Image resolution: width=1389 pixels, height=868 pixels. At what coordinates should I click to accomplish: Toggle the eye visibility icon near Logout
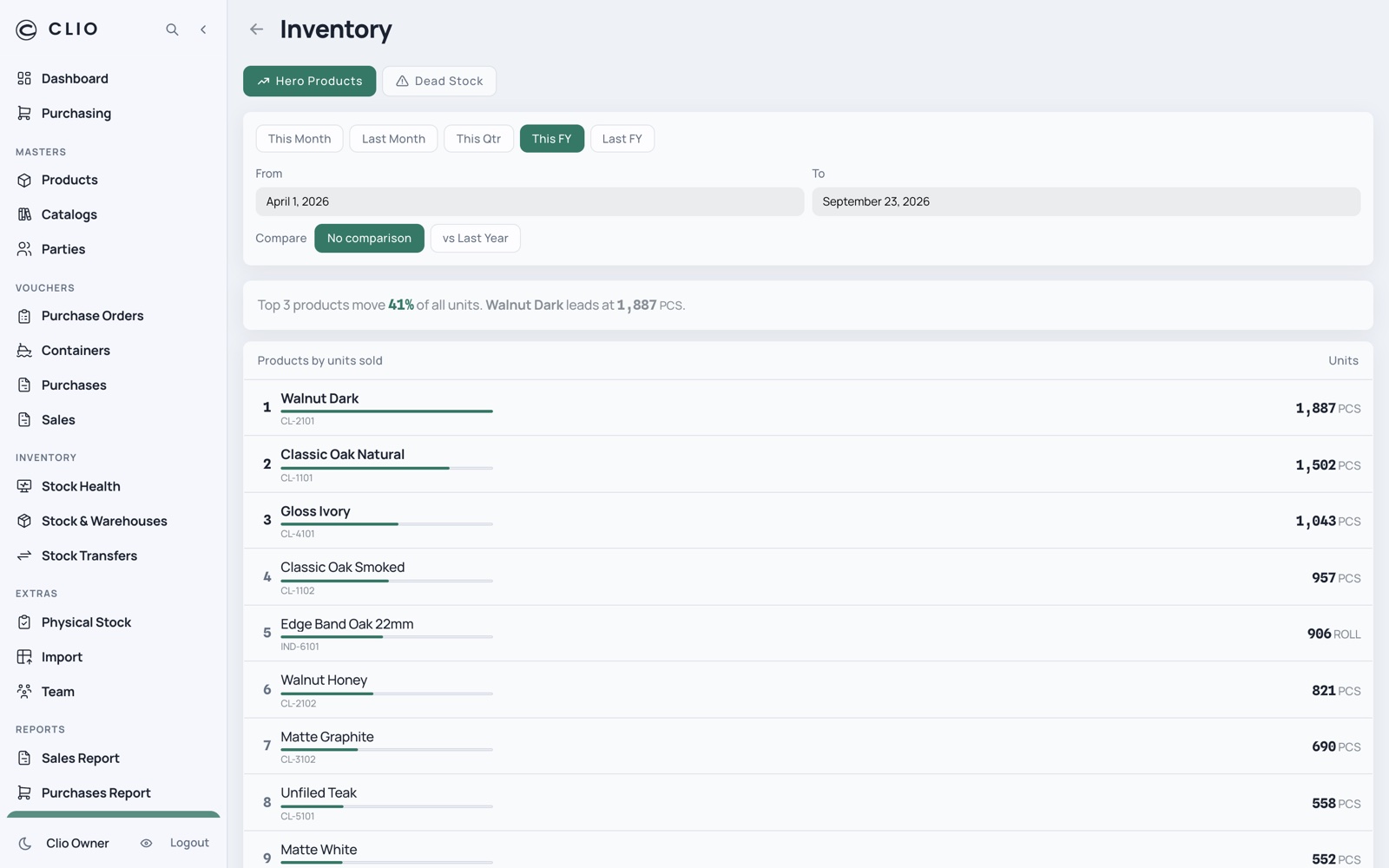146,844
